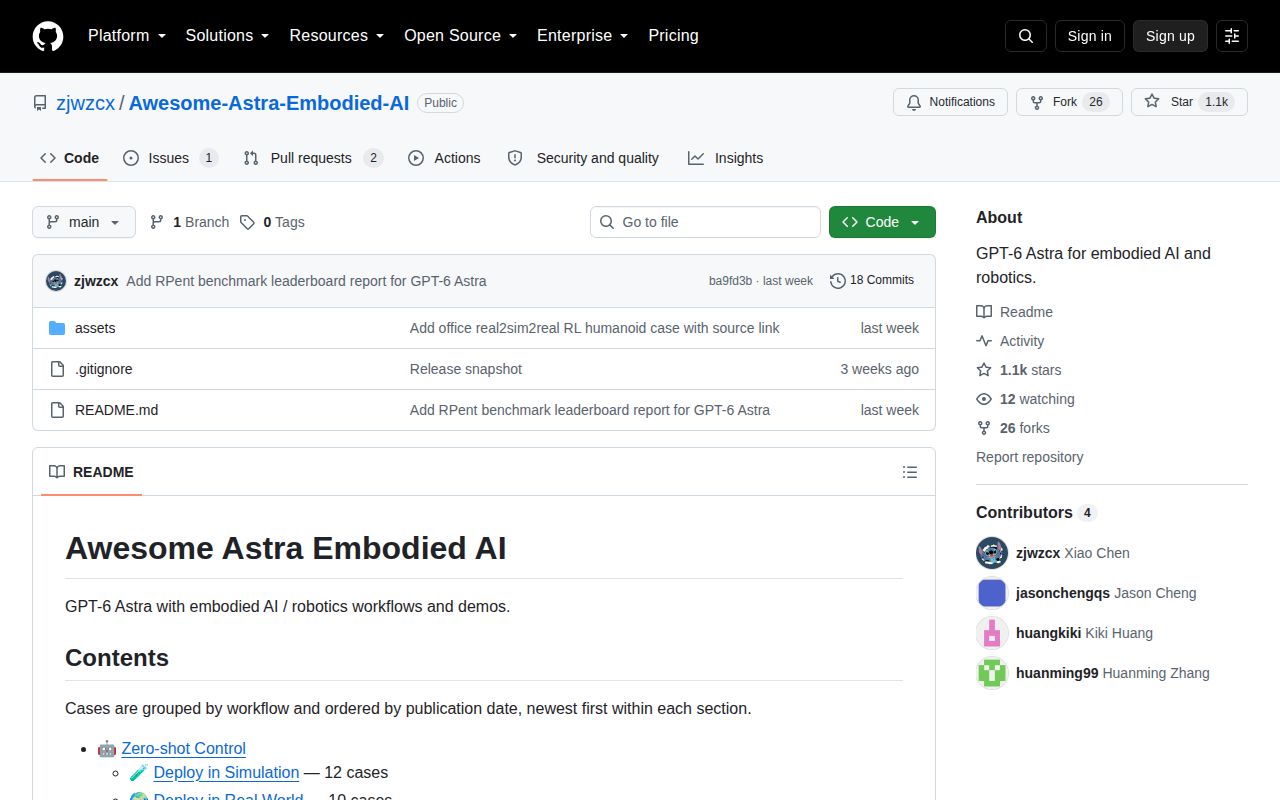Viewport: 1280px width, 800px height.
Task: Open the office real2sim2real commit message
Action: tap(595, 328)
